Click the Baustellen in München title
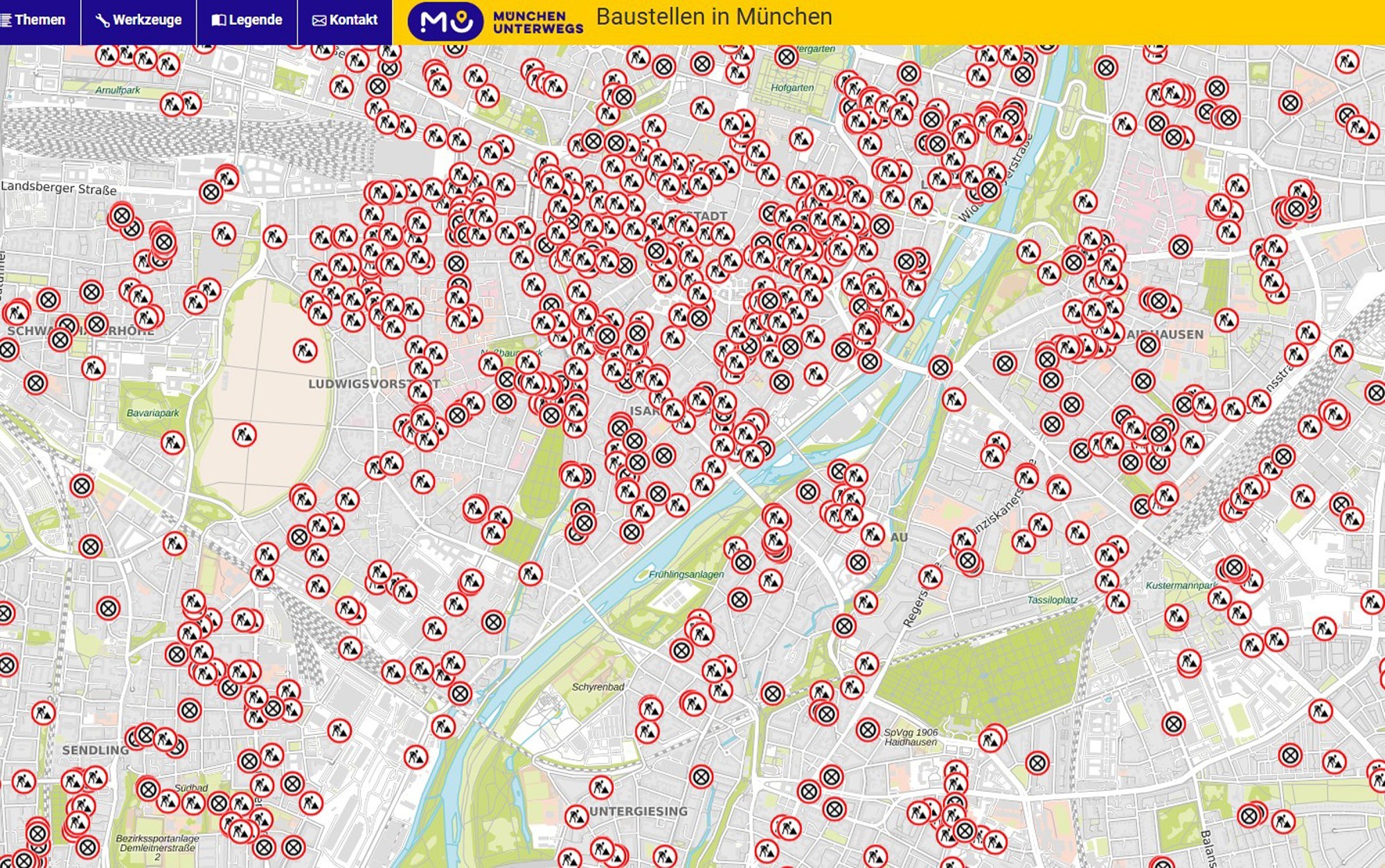 (714, 17)
